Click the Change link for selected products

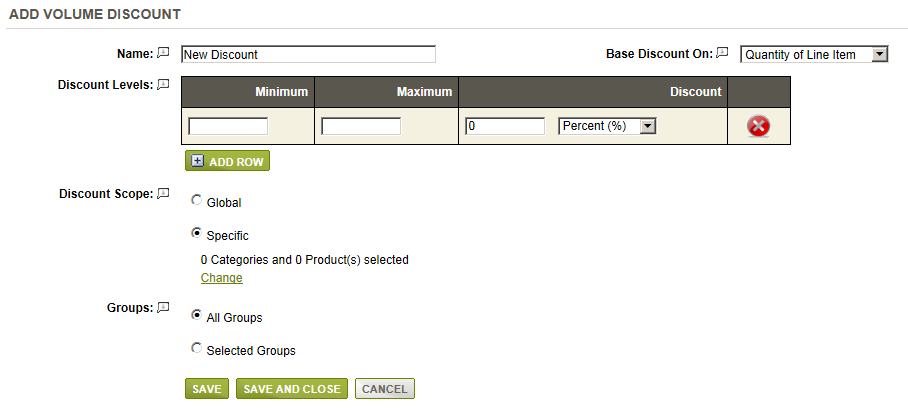221,278
